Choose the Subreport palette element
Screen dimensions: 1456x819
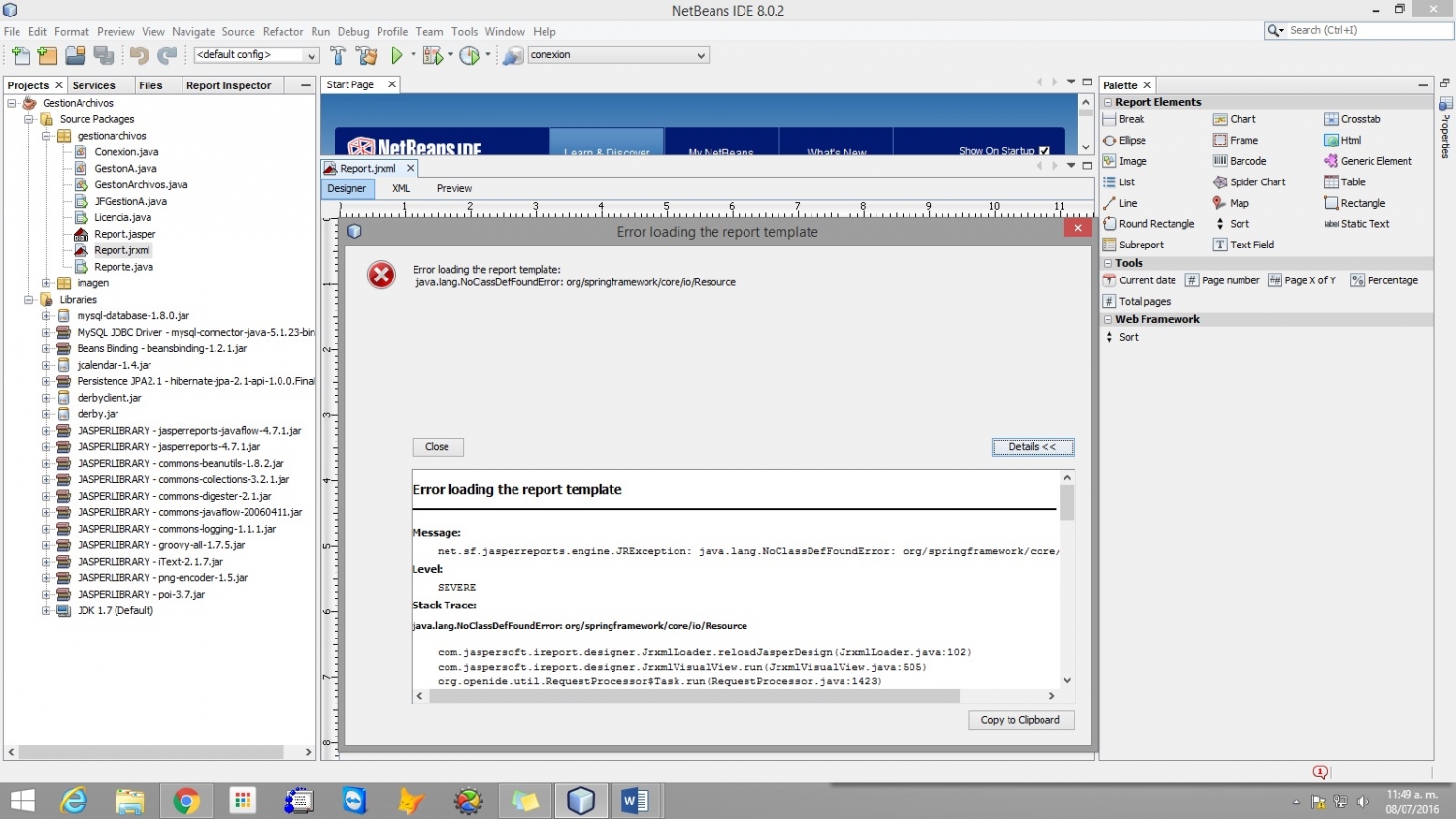(1133, 245)
